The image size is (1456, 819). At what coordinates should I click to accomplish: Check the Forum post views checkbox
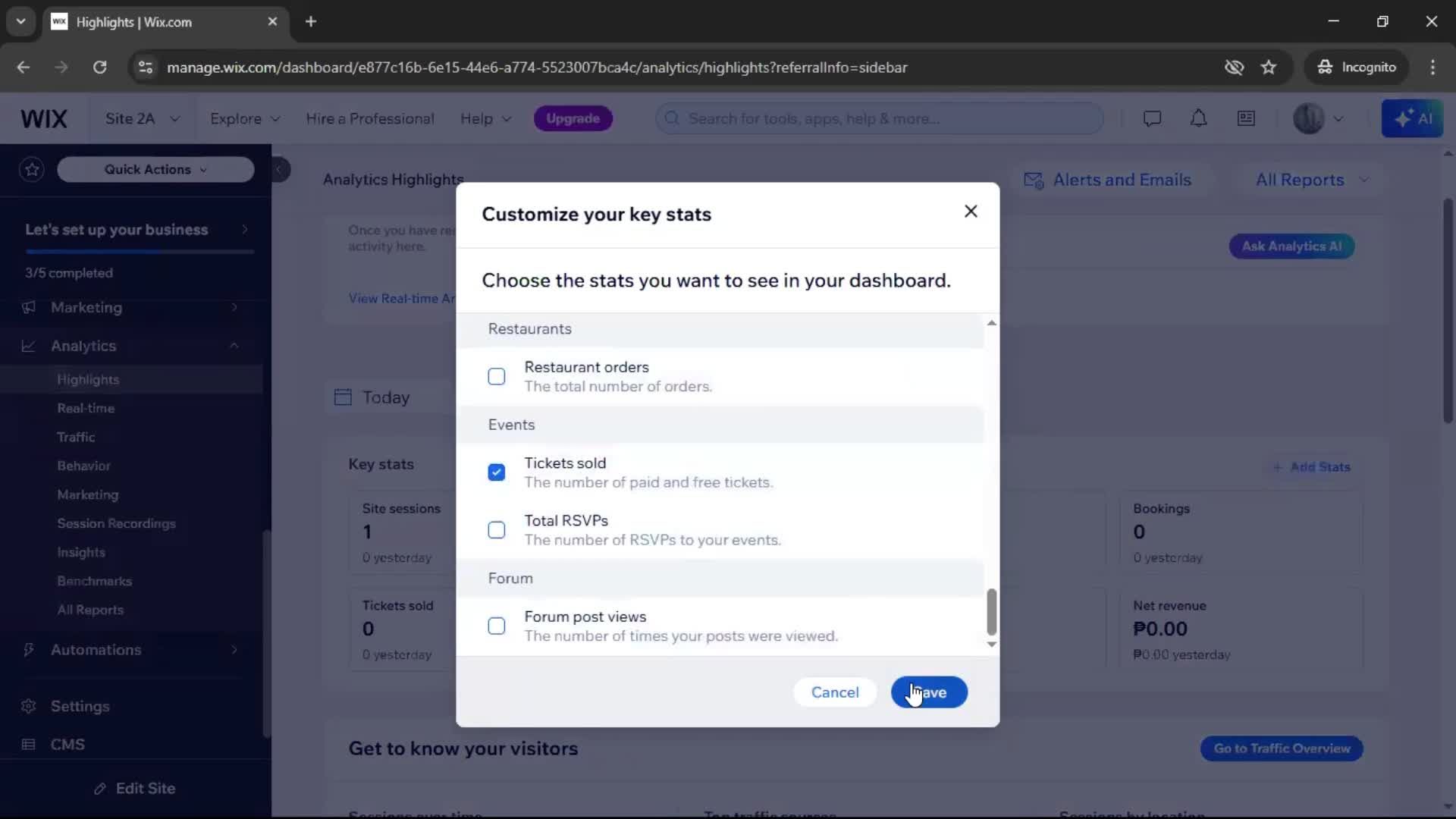497,626
